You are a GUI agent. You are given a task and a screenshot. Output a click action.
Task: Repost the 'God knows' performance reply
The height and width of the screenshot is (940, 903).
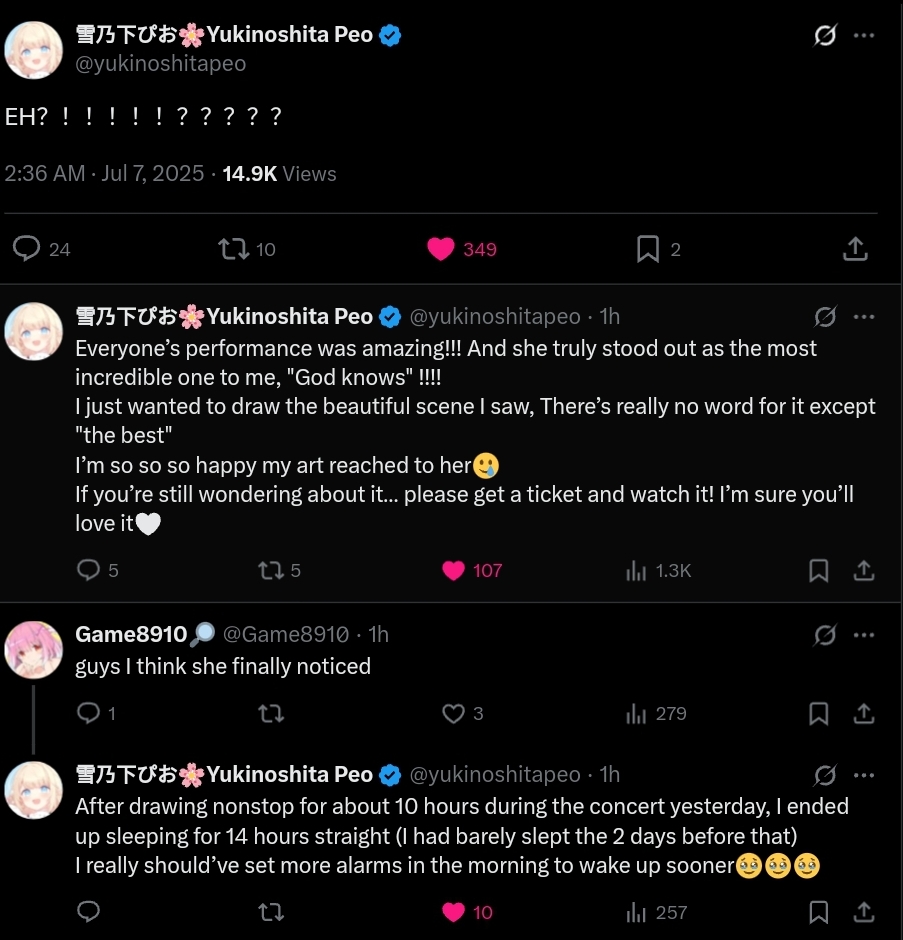(x=270, y=571)
